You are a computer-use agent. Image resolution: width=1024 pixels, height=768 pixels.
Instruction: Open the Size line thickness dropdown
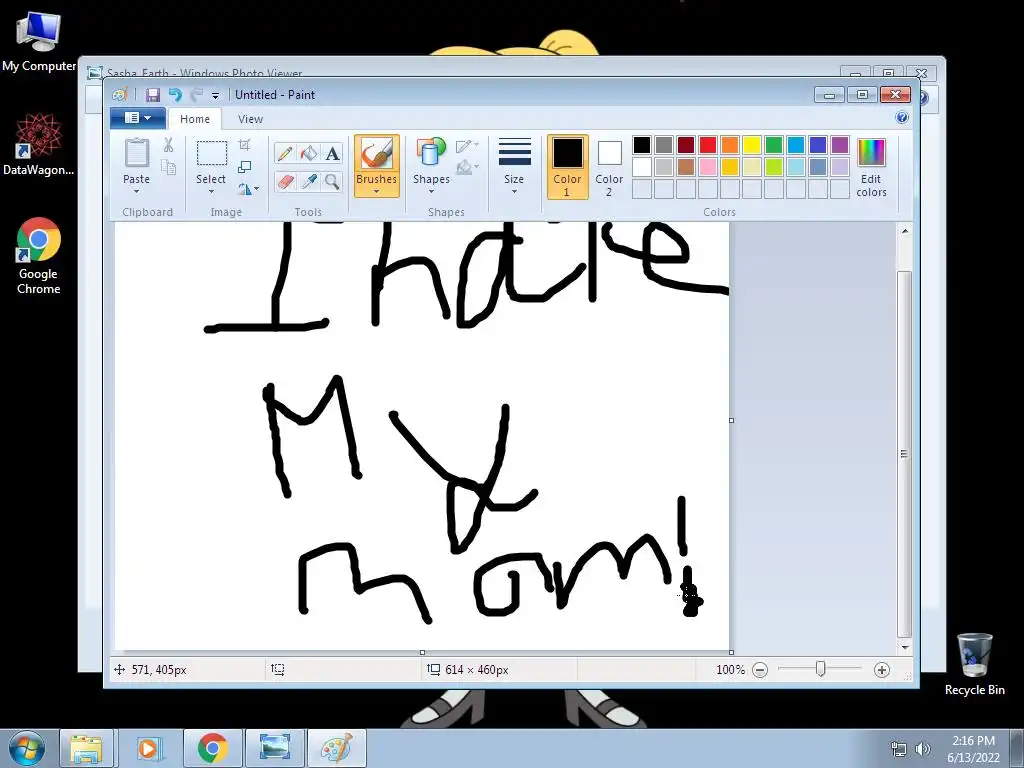(514, 166)
